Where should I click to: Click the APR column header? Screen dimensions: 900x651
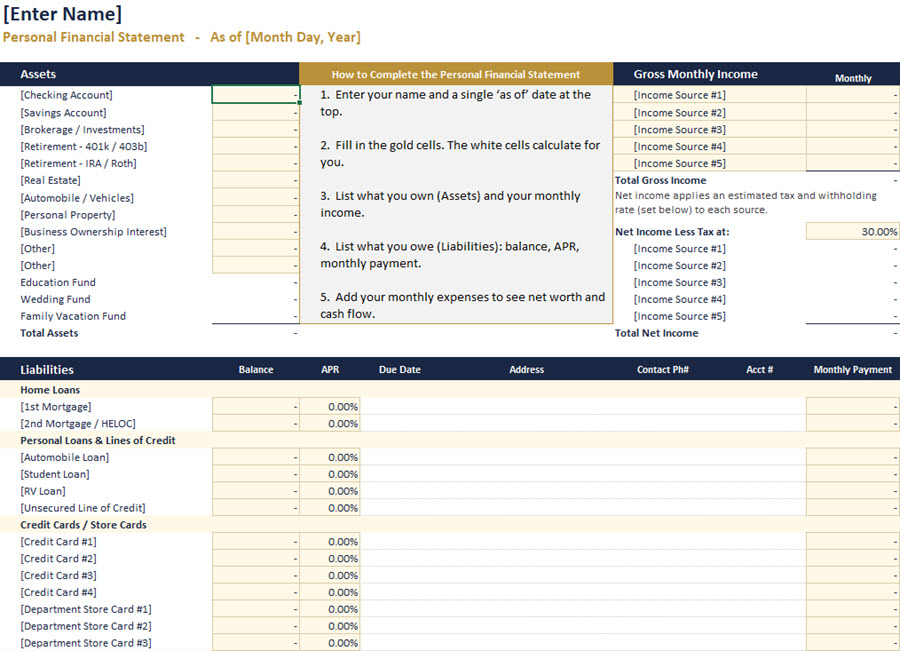(x=330, y=369)
